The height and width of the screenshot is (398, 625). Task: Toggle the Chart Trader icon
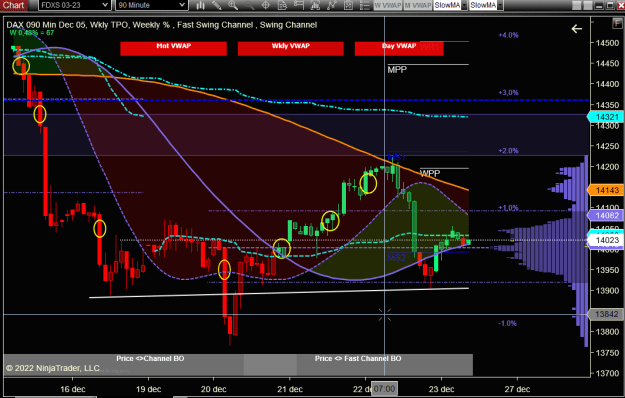299,5
